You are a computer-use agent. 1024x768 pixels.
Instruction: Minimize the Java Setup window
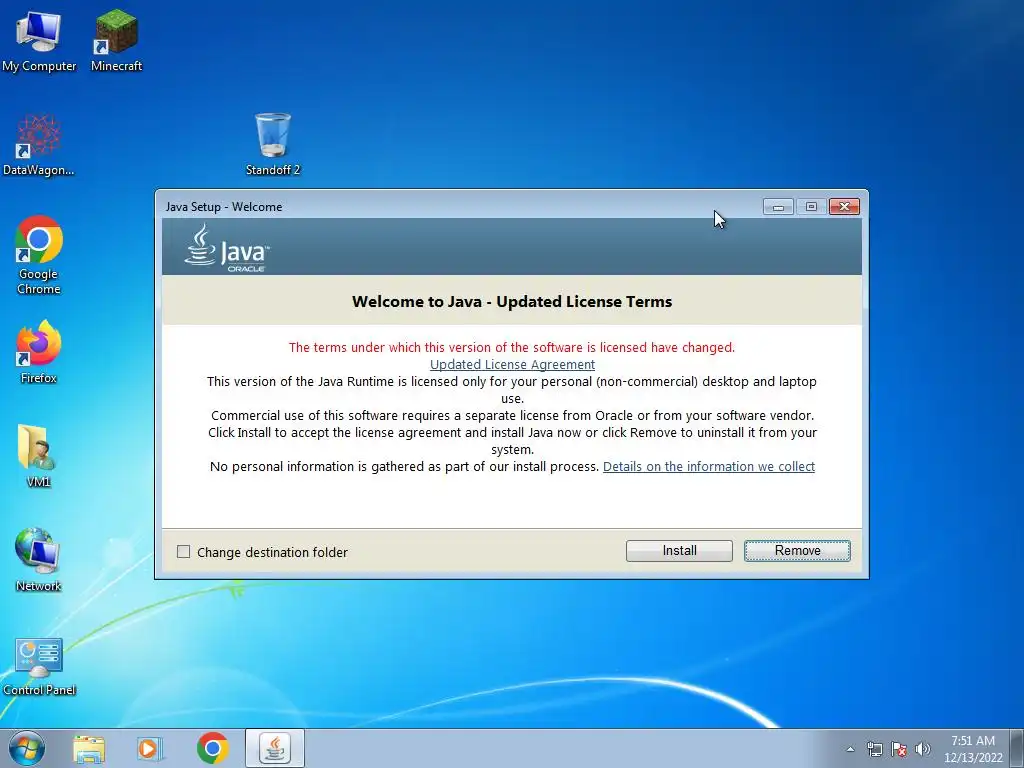click(x=778, y=207)
